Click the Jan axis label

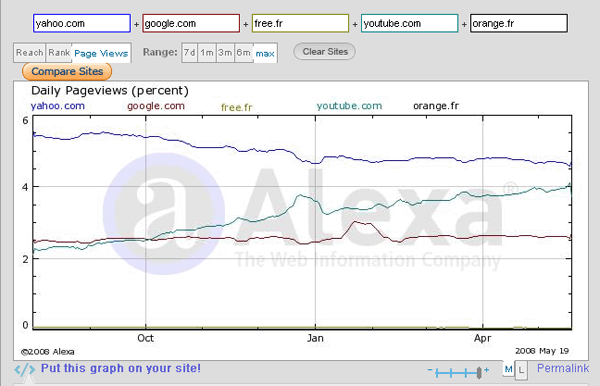pos(315,338)
